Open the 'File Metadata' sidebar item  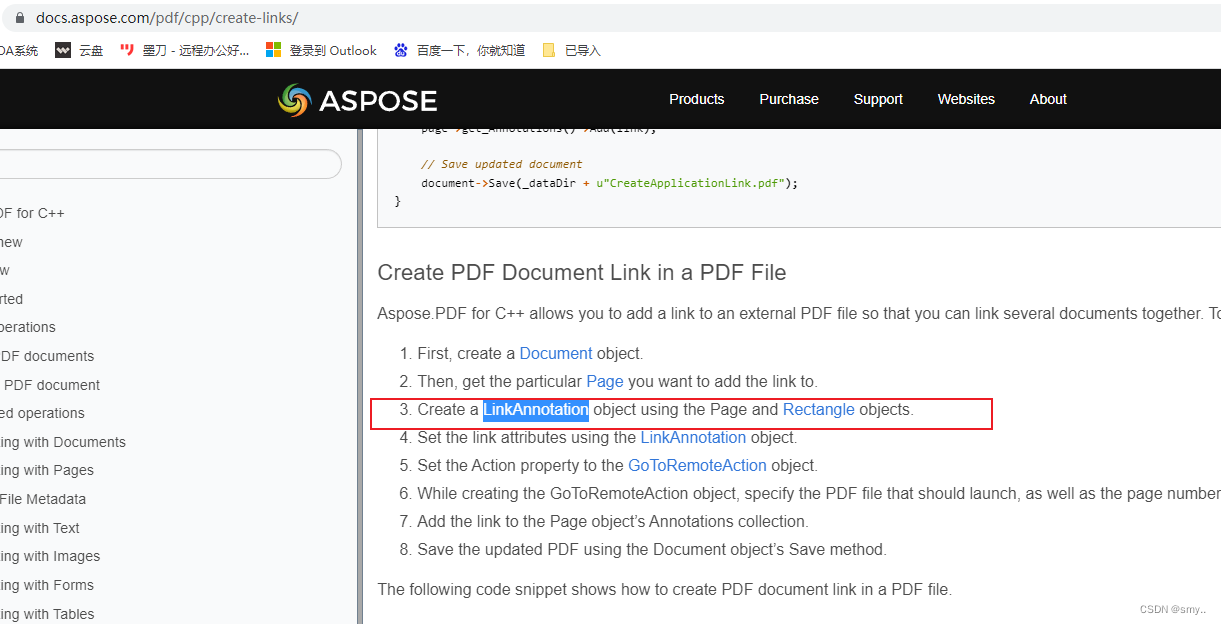(x=43, y=499)
